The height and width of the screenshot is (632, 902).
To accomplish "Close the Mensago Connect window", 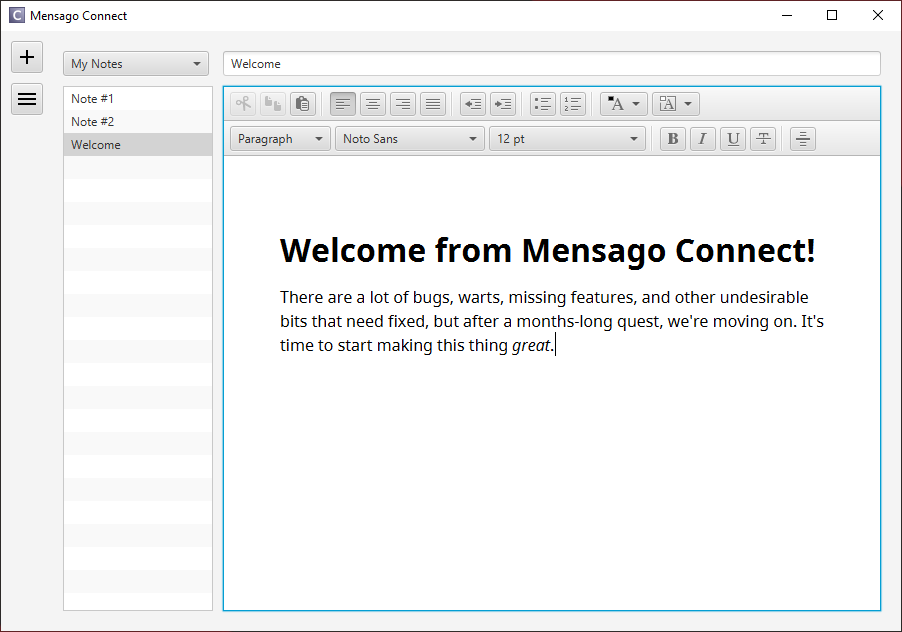I will [877, 16].
